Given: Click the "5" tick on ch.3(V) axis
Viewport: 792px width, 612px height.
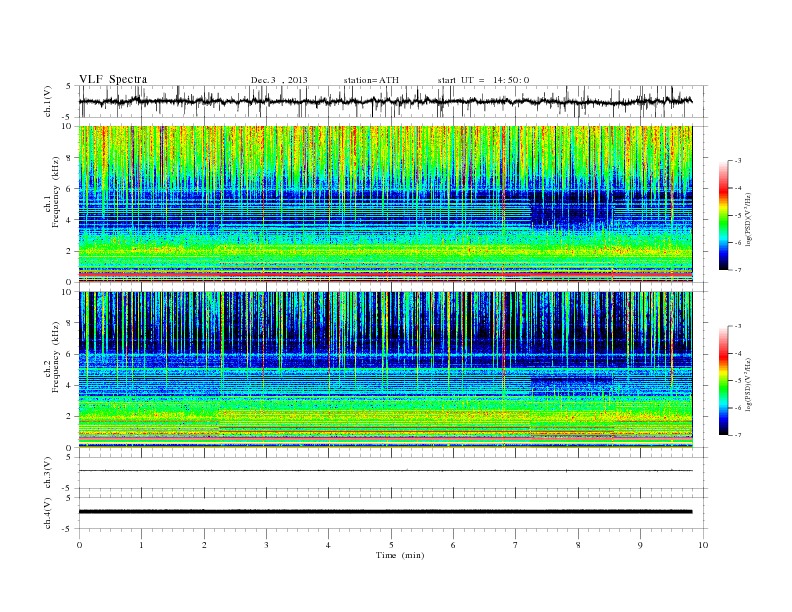Looking at the screenshot, I should pos(69,457).
